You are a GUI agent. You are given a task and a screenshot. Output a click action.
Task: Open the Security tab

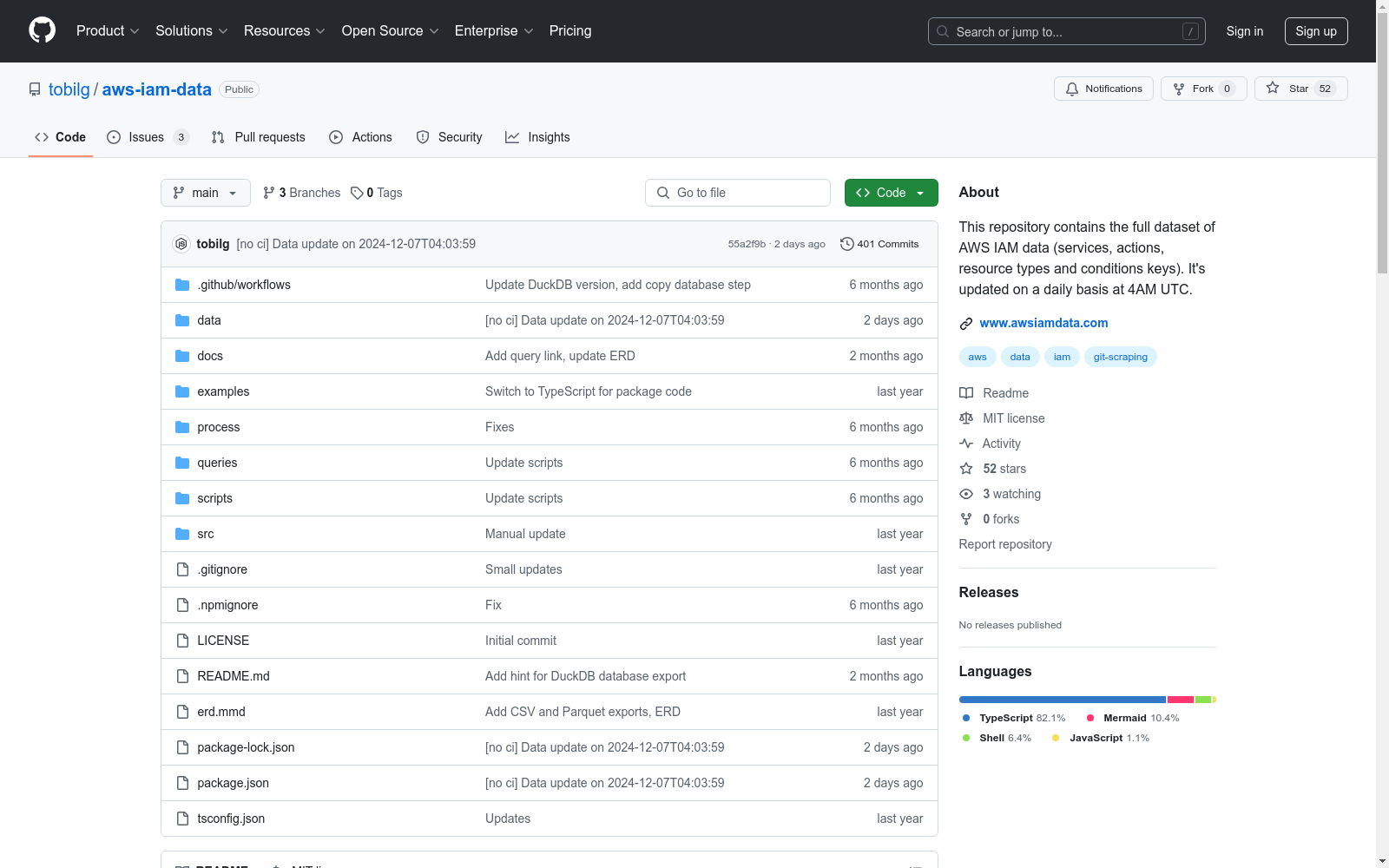click(450, 137)
